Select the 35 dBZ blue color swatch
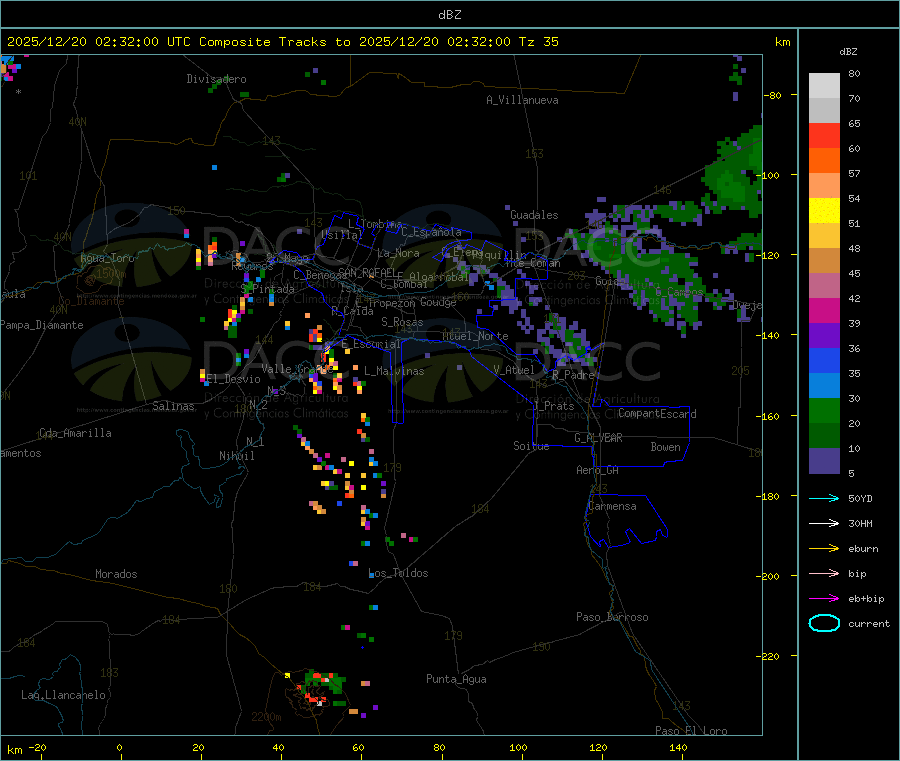 click(x=824, y=386)
